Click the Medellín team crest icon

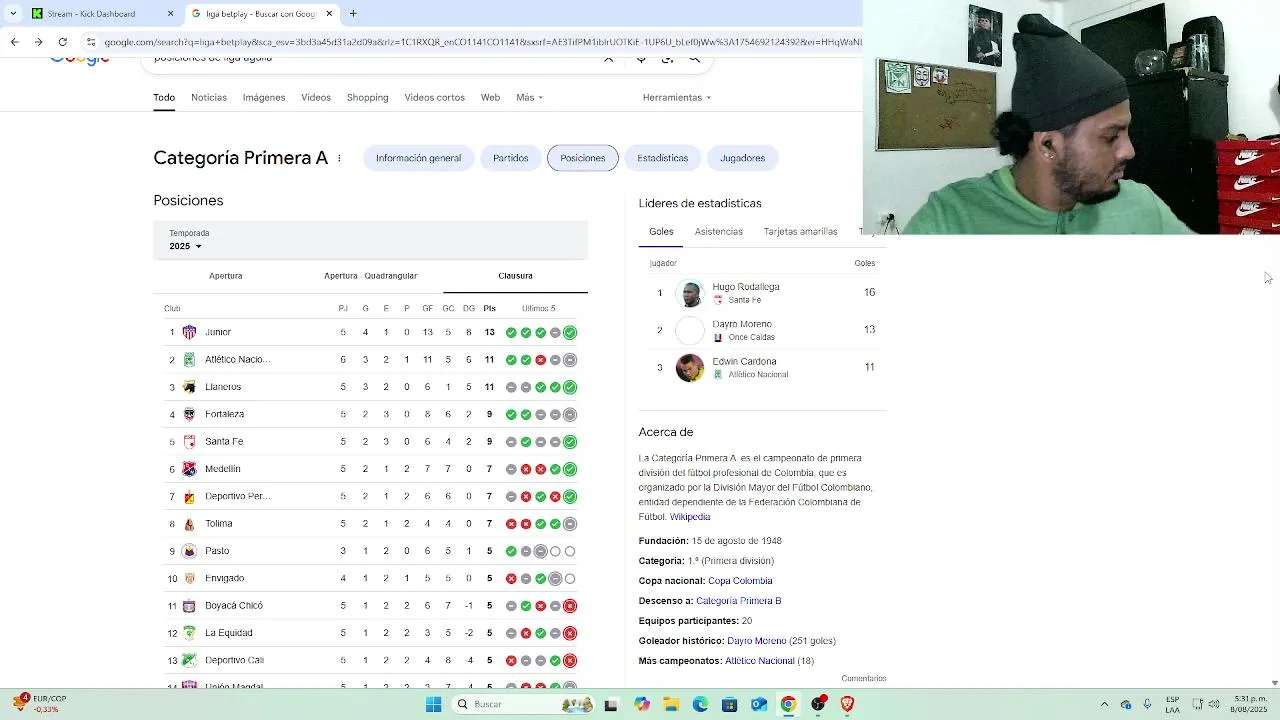189,469
